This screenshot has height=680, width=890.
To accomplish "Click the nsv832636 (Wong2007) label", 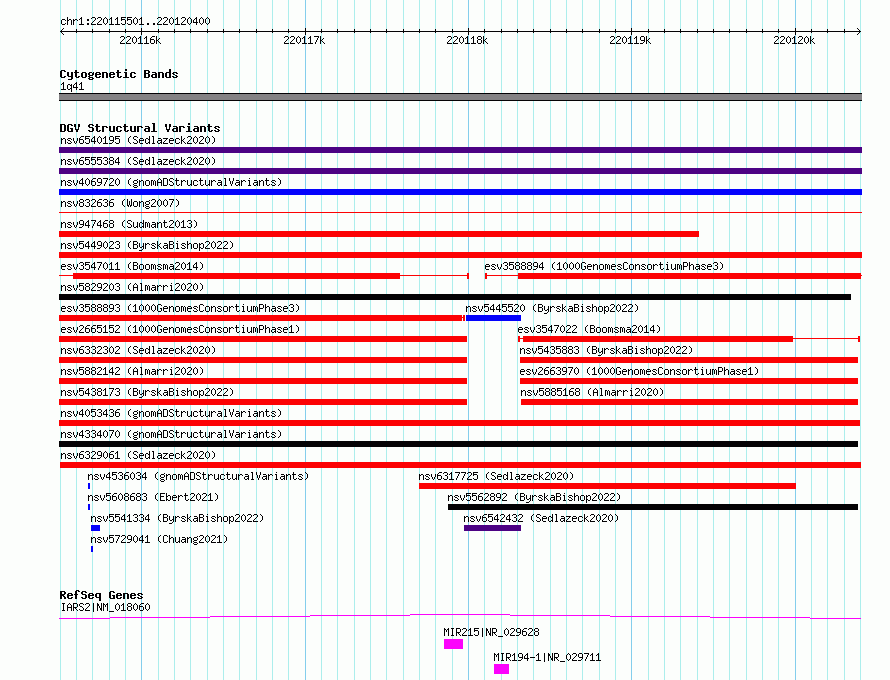I will point(120,203).
